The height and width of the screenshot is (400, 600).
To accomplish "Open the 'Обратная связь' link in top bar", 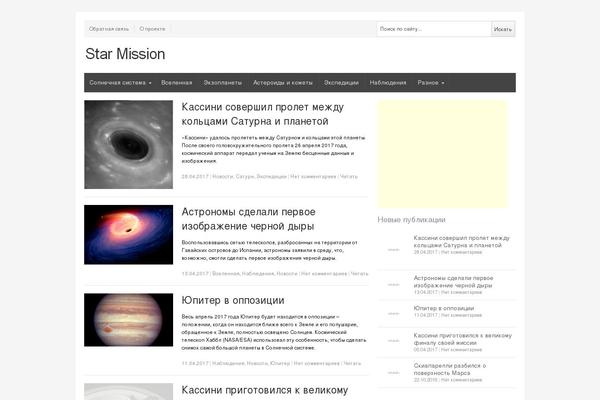I will pos(109,29).
